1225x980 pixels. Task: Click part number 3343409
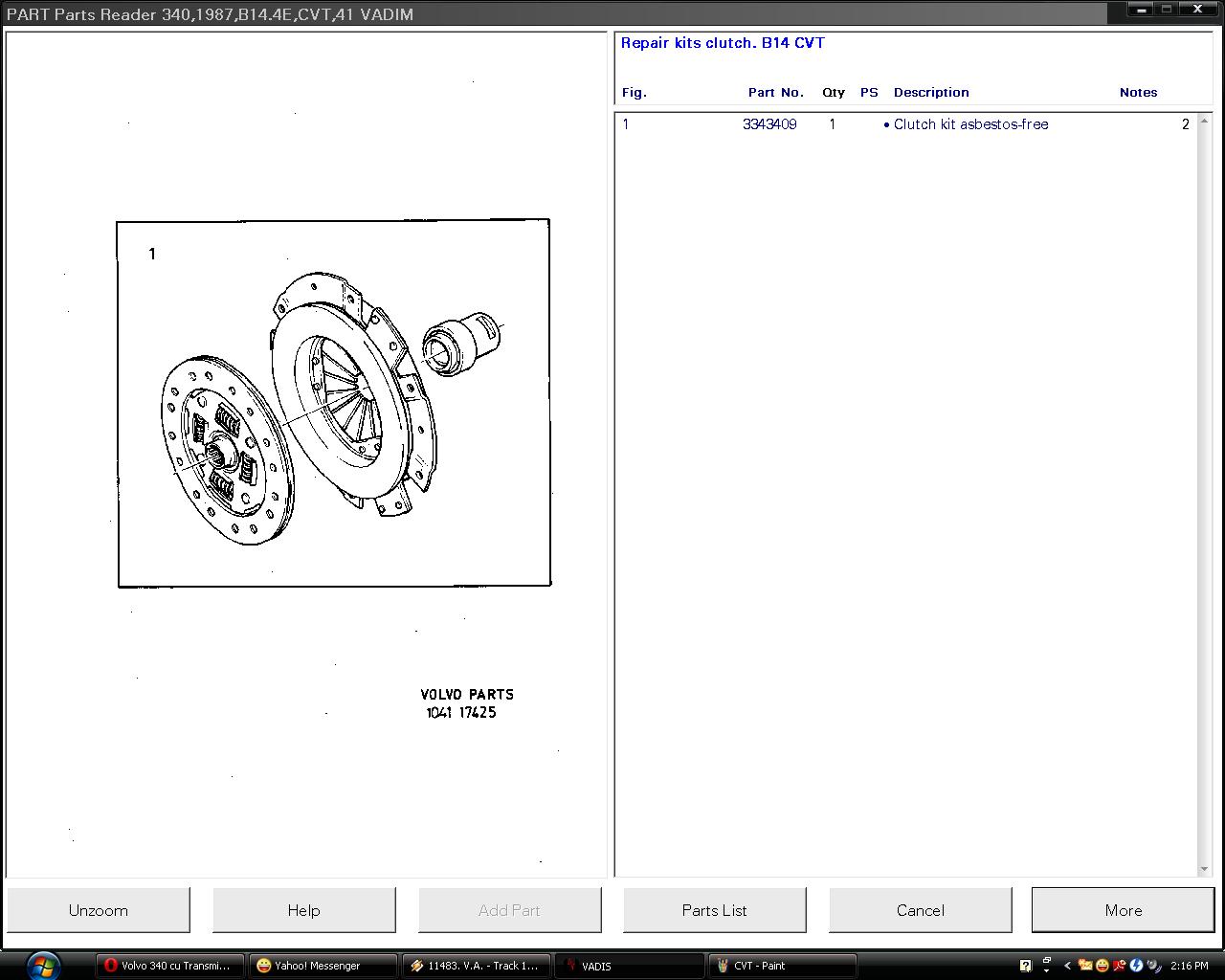pos(769,124)
